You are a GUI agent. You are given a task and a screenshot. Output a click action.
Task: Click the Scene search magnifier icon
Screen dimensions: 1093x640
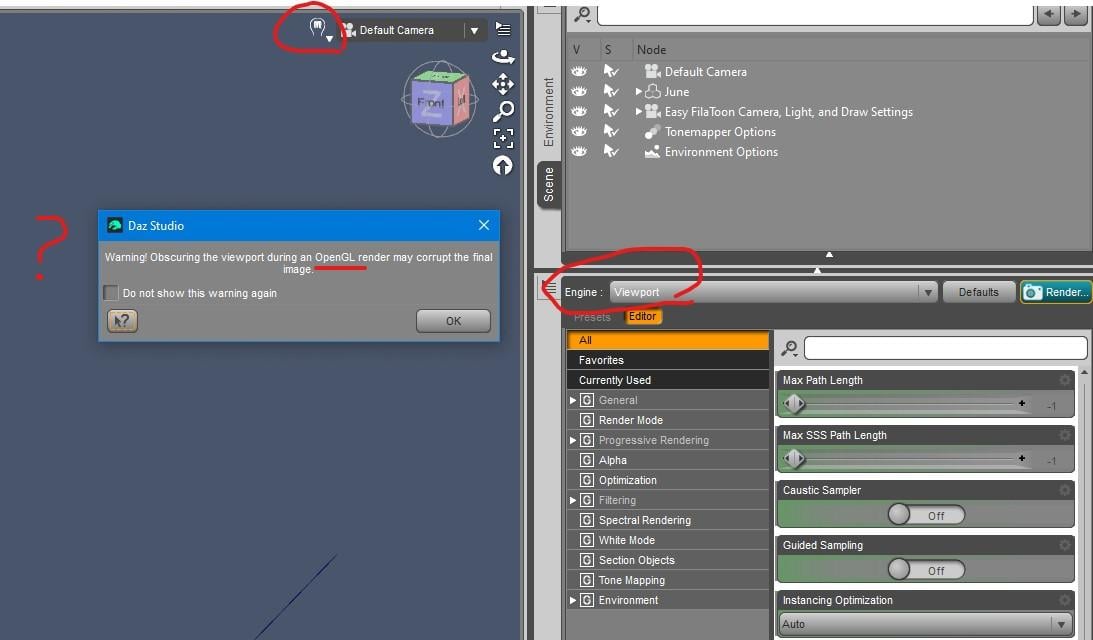point(582,14)
